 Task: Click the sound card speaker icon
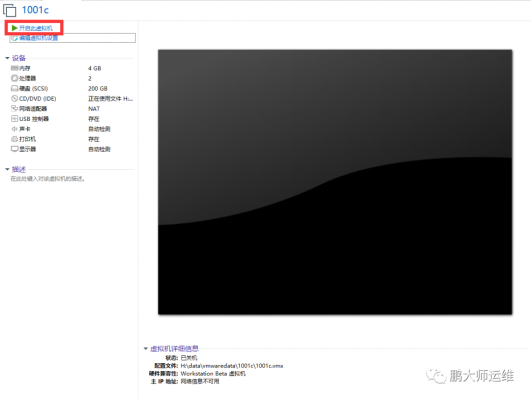[x=15, y=129]
